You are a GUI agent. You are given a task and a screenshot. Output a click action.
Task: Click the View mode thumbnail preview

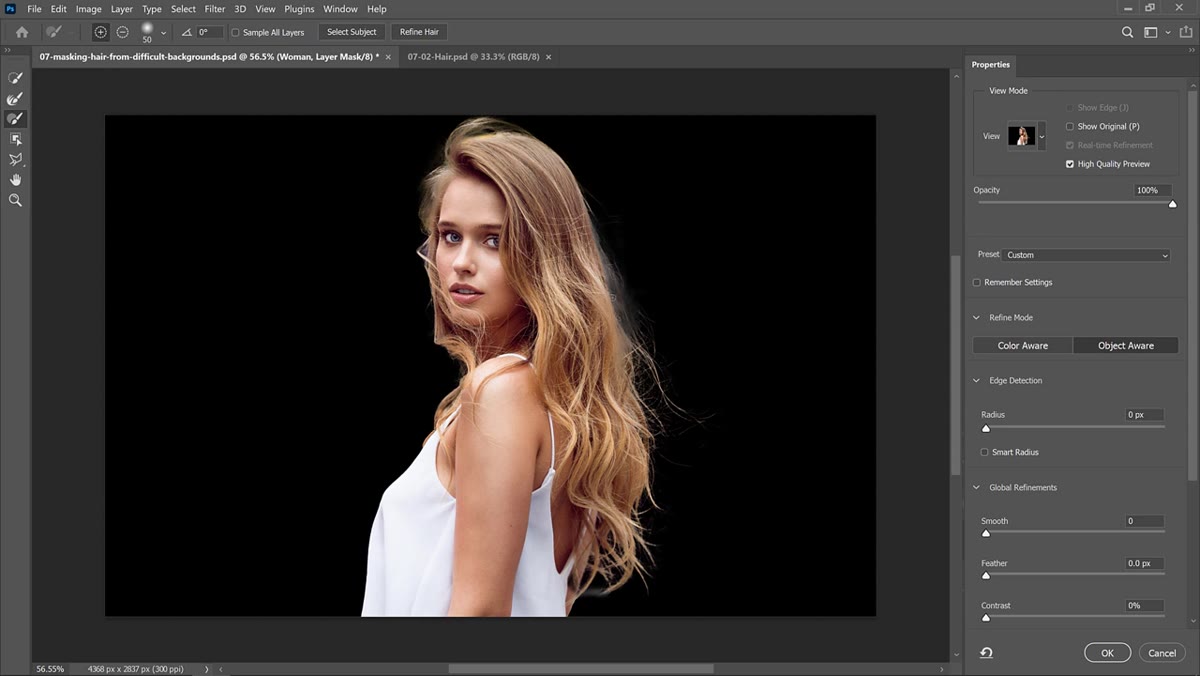tap(1022, 136)
